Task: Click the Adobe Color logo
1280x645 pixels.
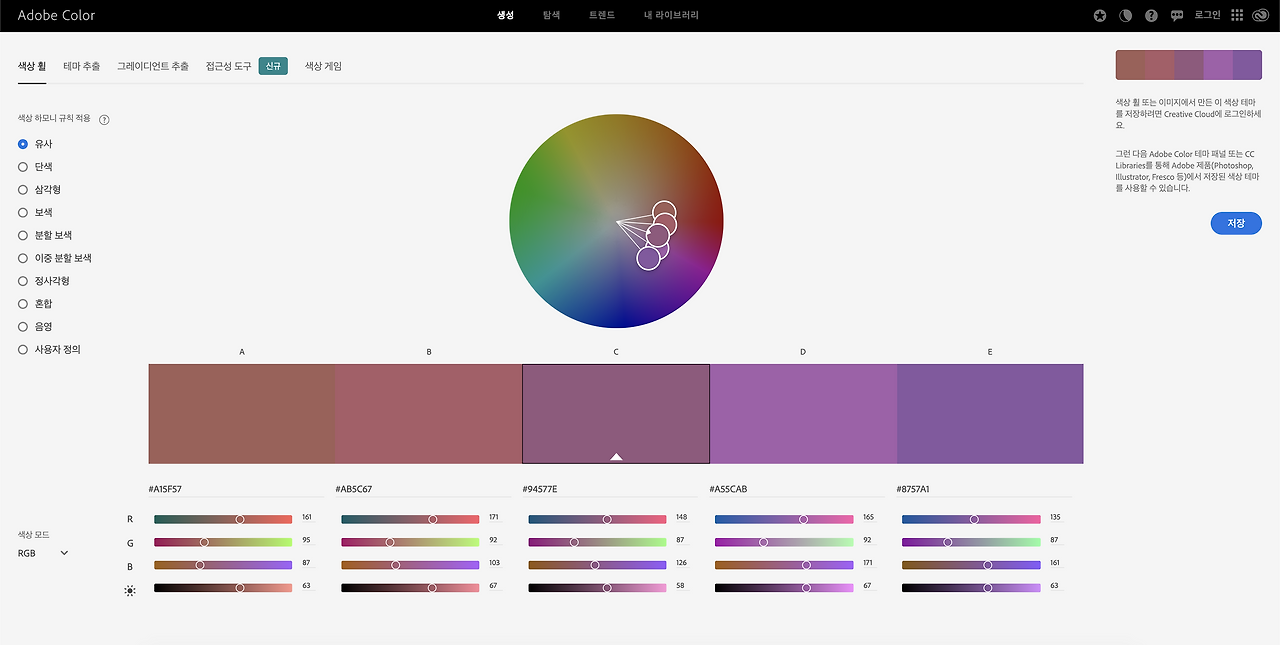Action: click(56, 16)
